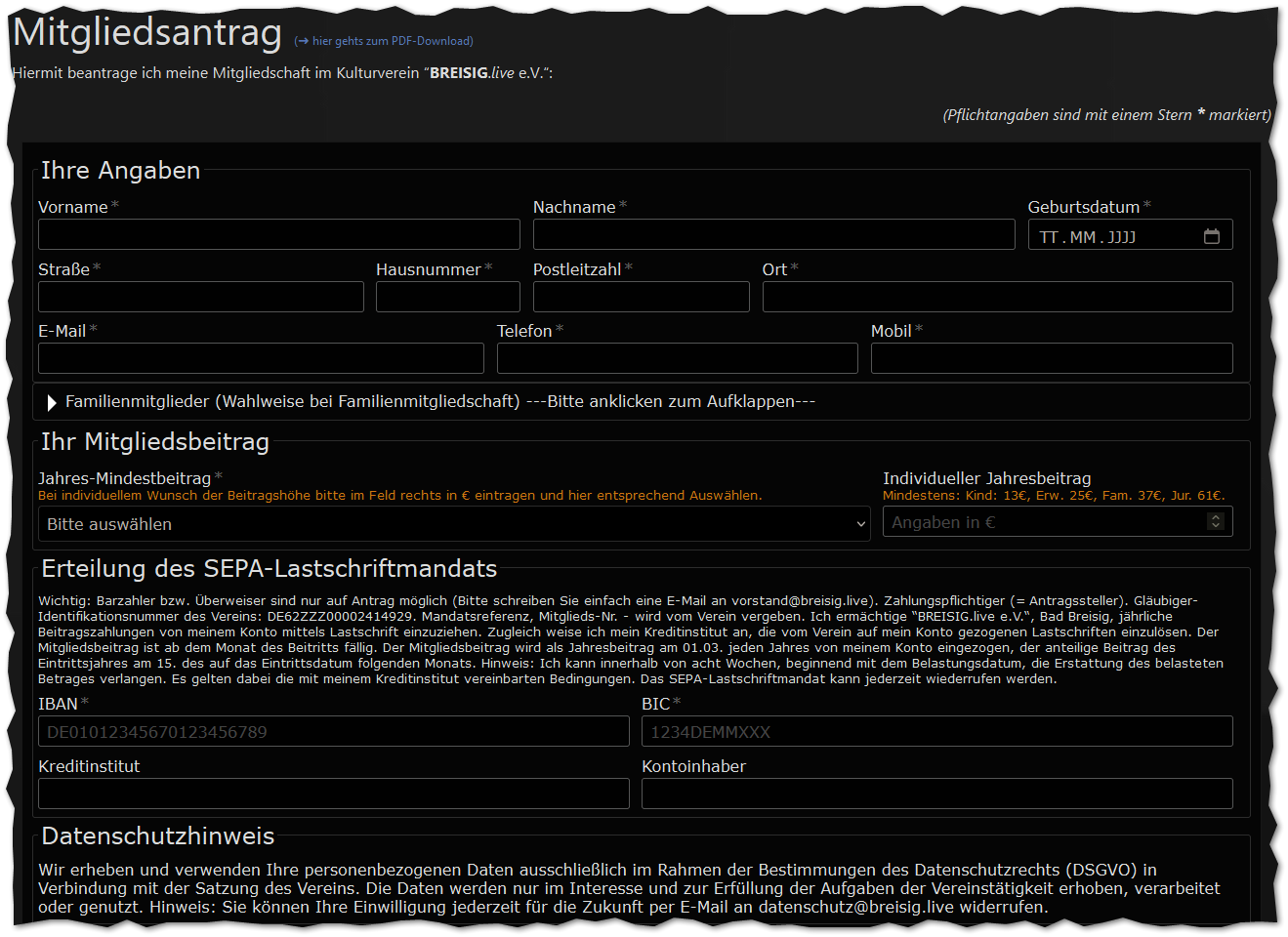Click the Kontoinhaber input field
Image resolution: width=1288 pixels, height=937 pixels.
click(936, 794)
